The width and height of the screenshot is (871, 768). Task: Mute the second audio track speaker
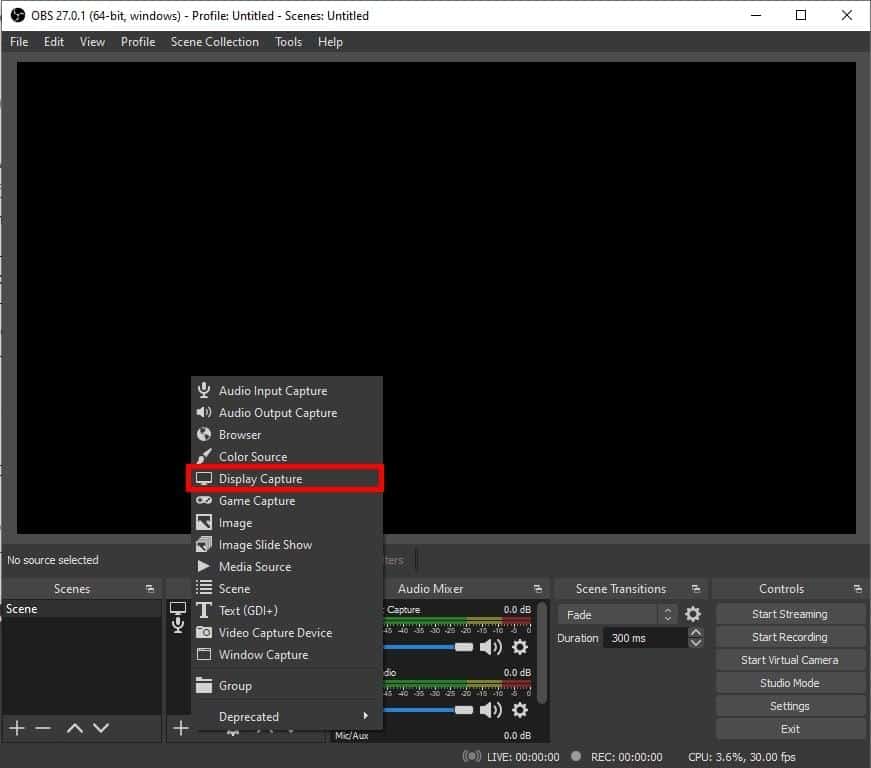point(490,710)
